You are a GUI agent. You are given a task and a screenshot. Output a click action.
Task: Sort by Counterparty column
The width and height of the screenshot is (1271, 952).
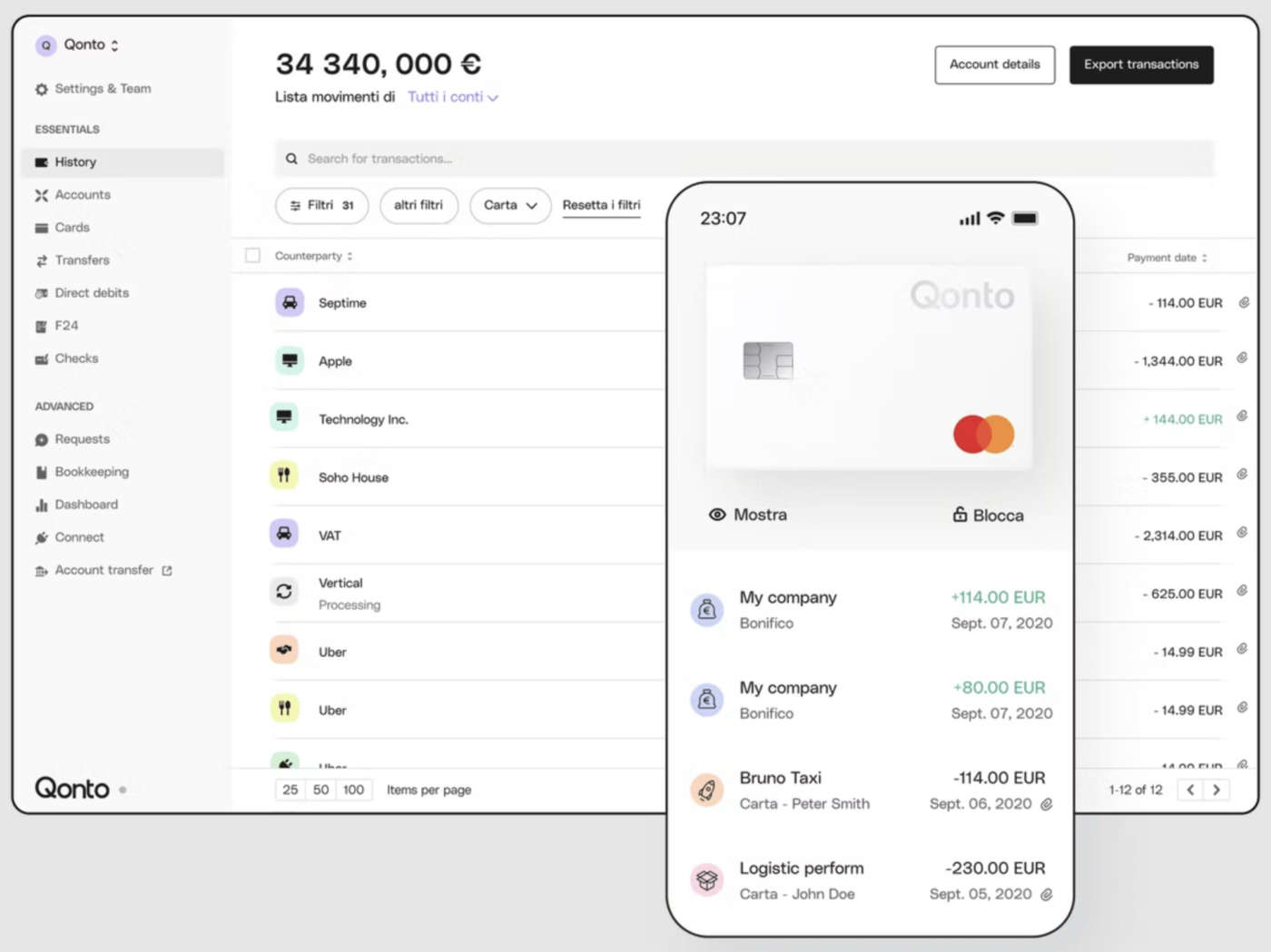(313, 256)
